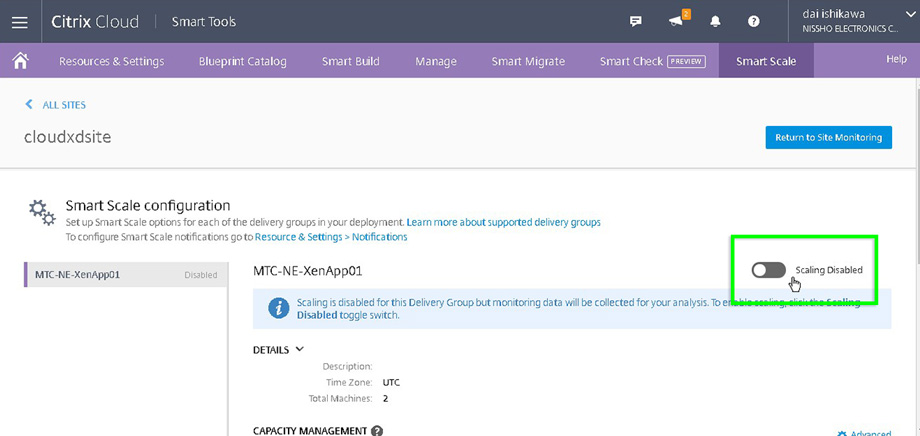
Task: Click the info icon in the banner
Action: 279,308
